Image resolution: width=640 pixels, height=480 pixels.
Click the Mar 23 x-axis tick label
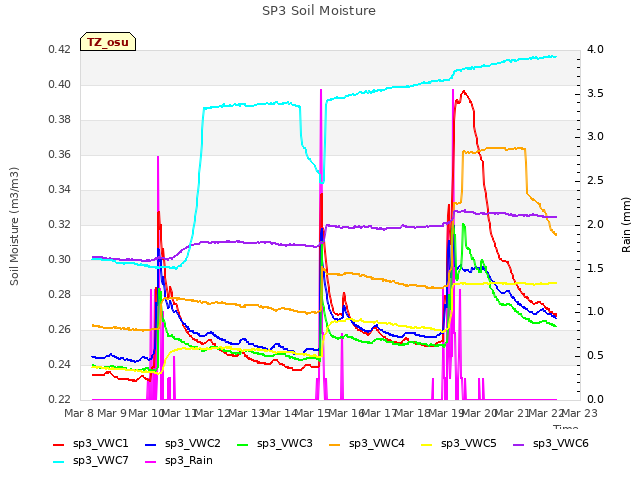tap(580, 413)
